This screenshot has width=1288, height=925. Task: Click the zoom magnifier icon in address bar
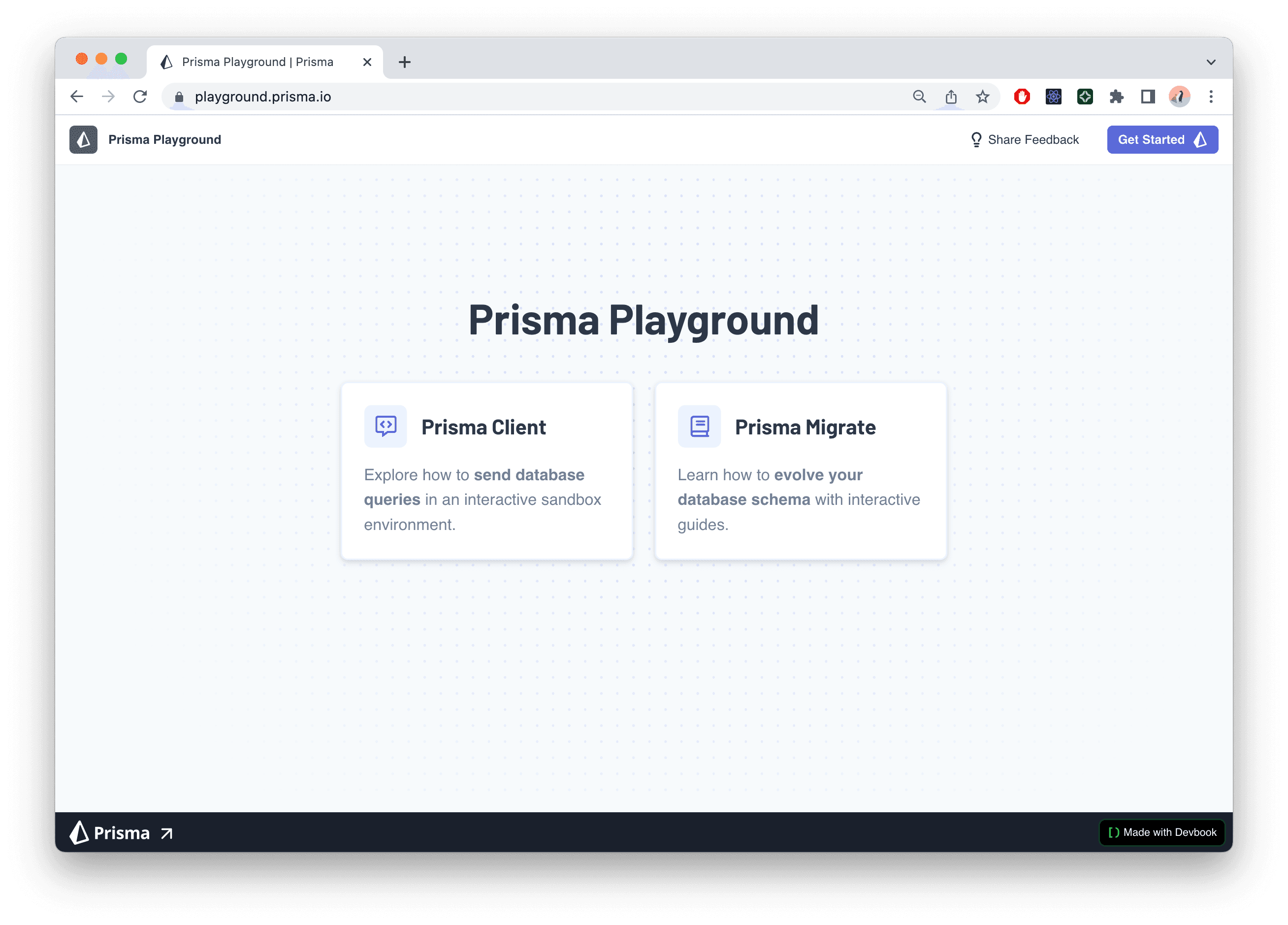(x=919, y=97)
